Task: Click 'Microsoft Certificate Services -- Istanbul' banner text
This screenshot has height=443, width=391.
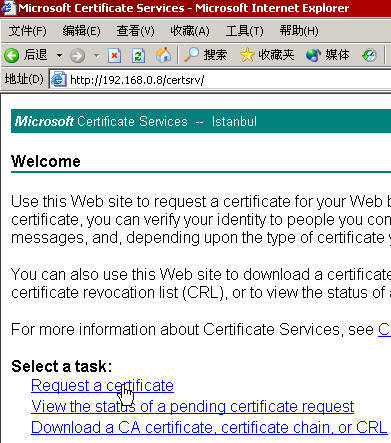Action: 136,121
